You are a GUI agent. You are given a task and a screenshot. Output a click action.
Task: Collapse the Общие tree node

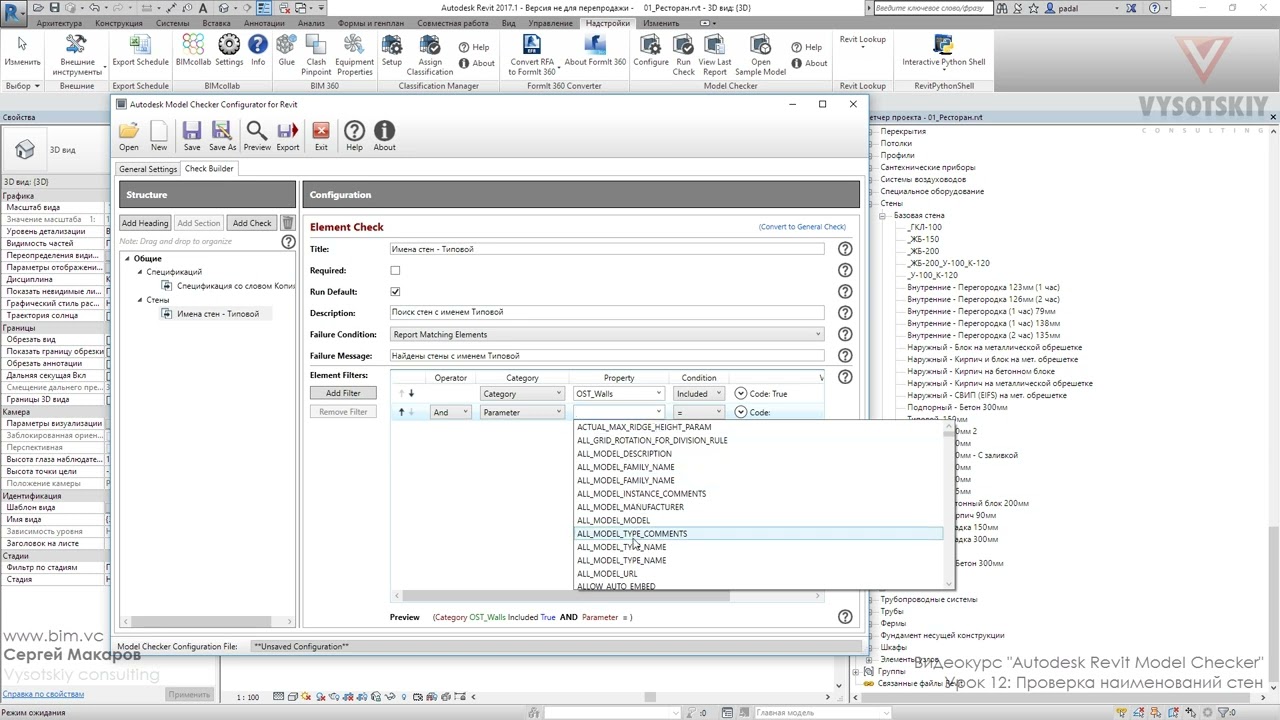coord(127,259)
